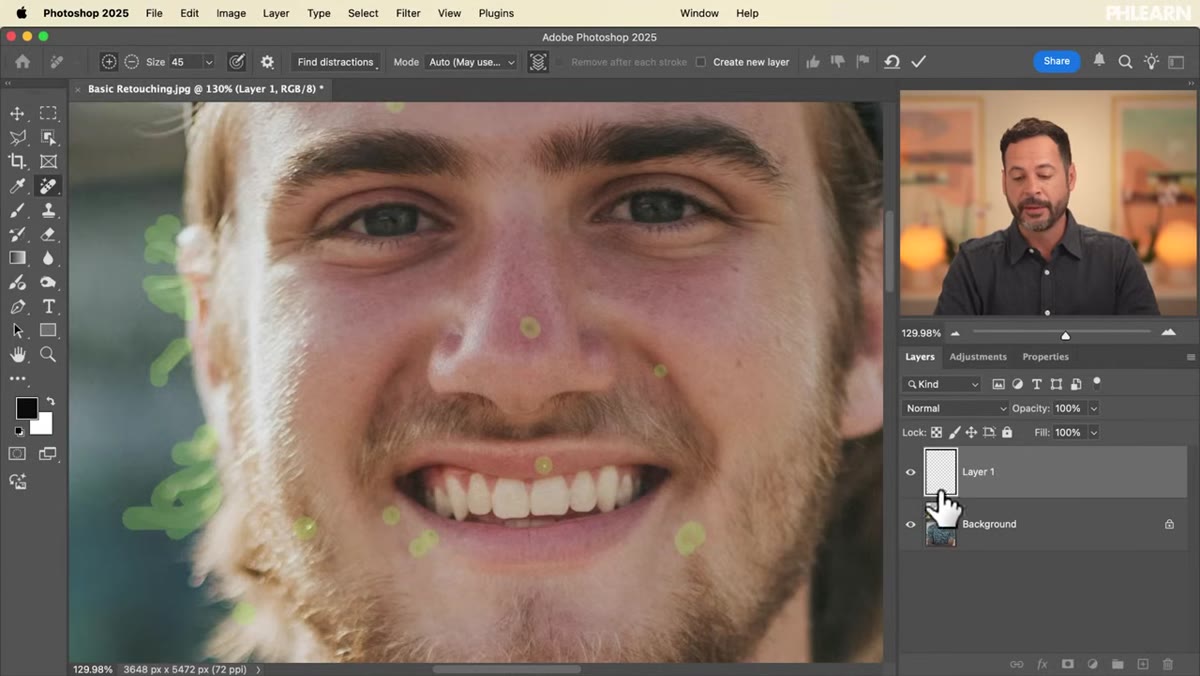The width and height of the screenshot is (1200, 676).
Task: Click the thumbs-up feedback icon
Action: [x=813, y=62]
